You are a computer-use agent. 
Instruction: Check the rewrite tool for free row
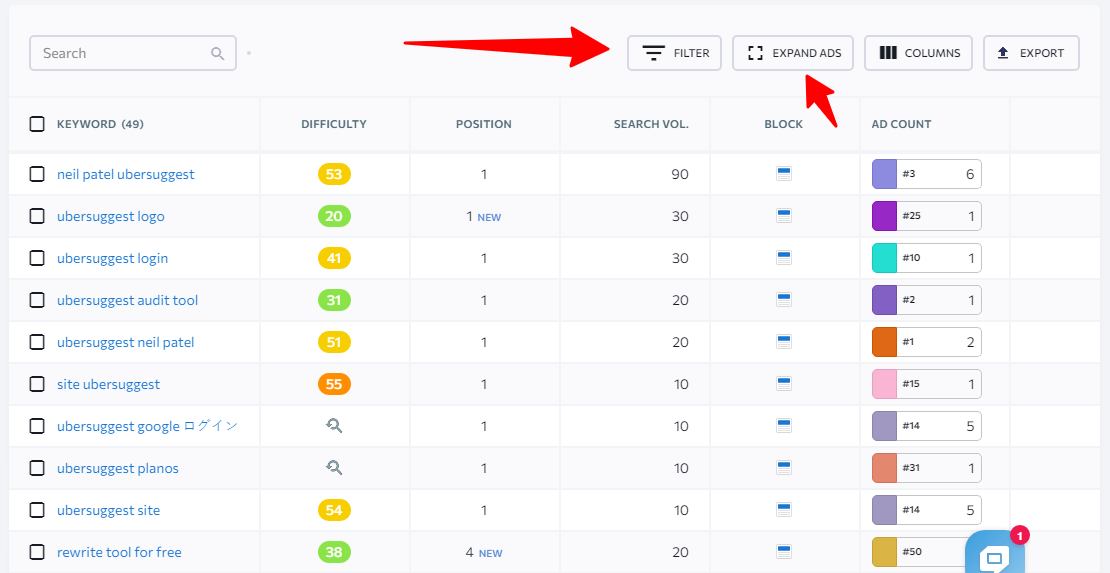tap(37, 552)
